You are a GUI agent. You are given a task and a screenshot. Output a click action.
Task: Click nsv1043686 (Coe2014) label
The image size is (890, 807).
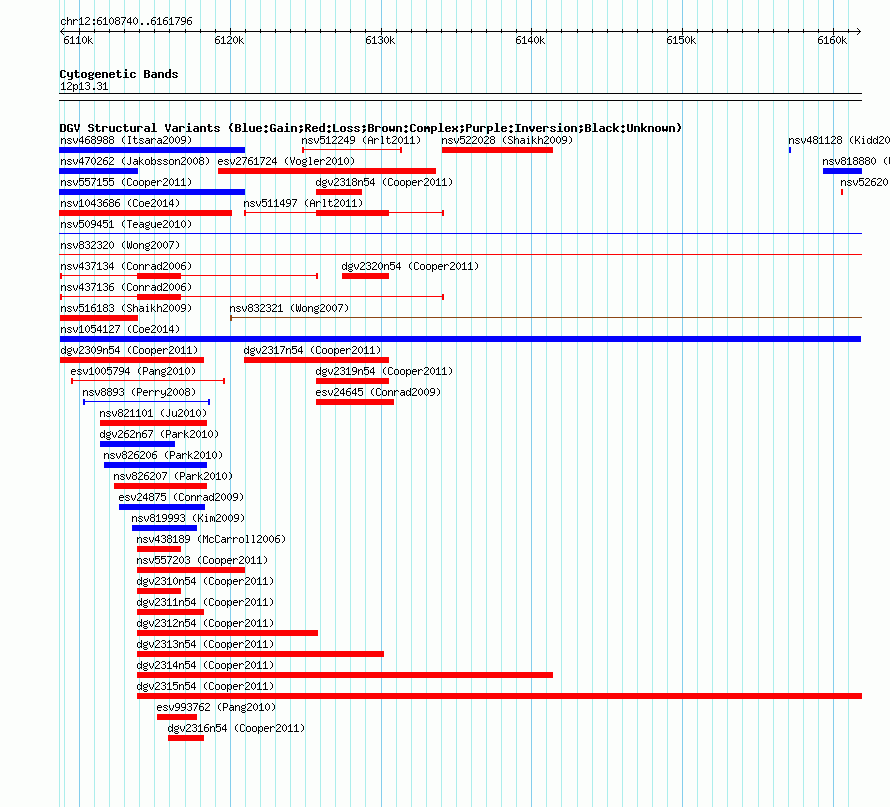[120, 203]
